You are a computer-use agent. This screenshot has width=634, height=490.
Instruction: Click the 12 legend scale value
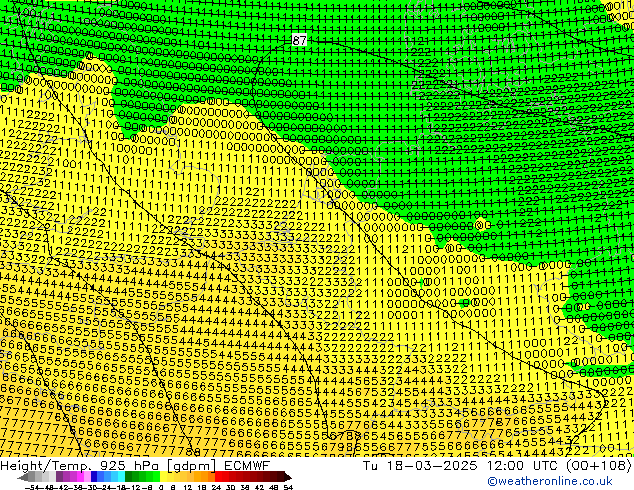tap(188, 487)
